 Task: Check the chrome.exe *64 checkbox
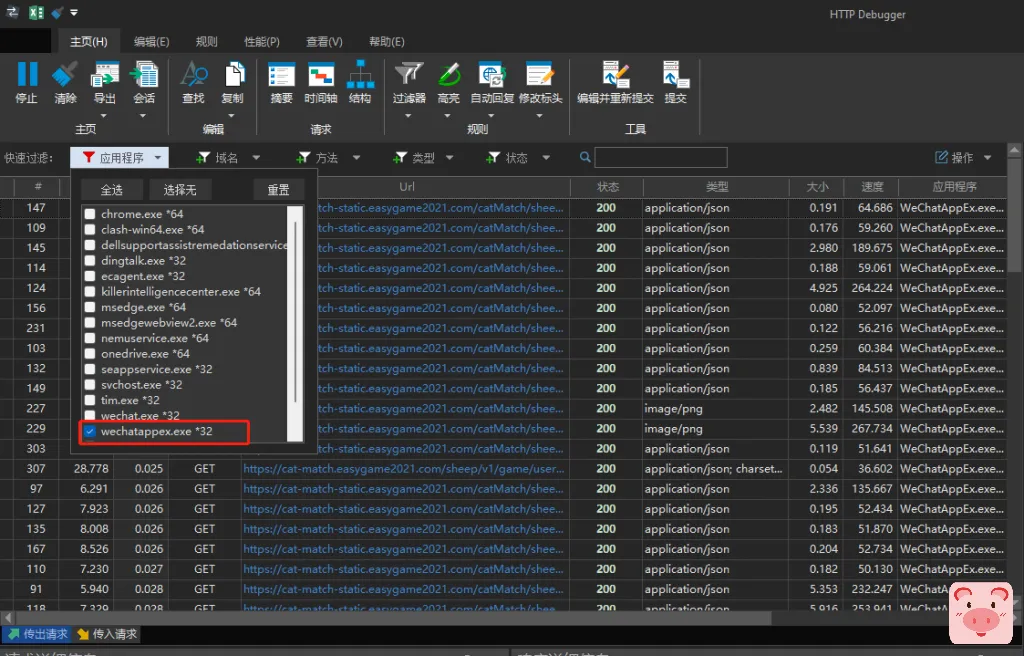[x=90, y=214]
